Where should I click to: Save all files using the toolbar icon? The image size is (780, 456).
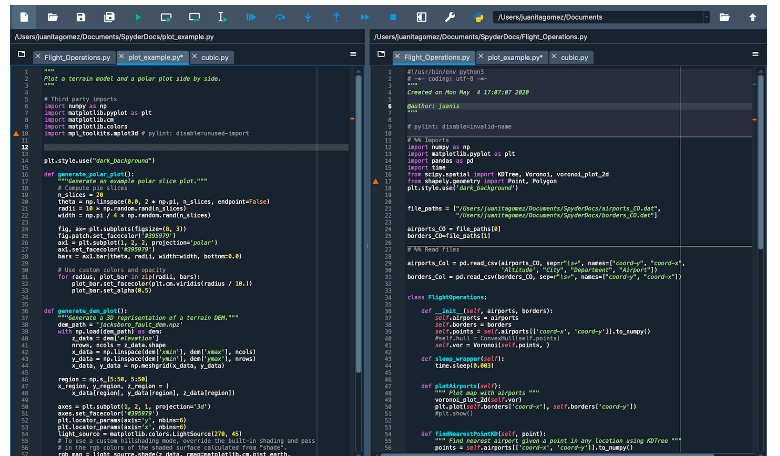109,17
